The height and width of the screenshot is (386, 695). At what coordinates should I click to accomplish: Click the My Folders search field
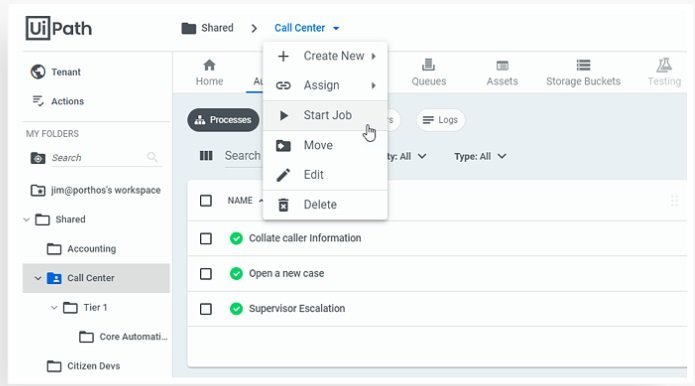[x=106, y=158]
